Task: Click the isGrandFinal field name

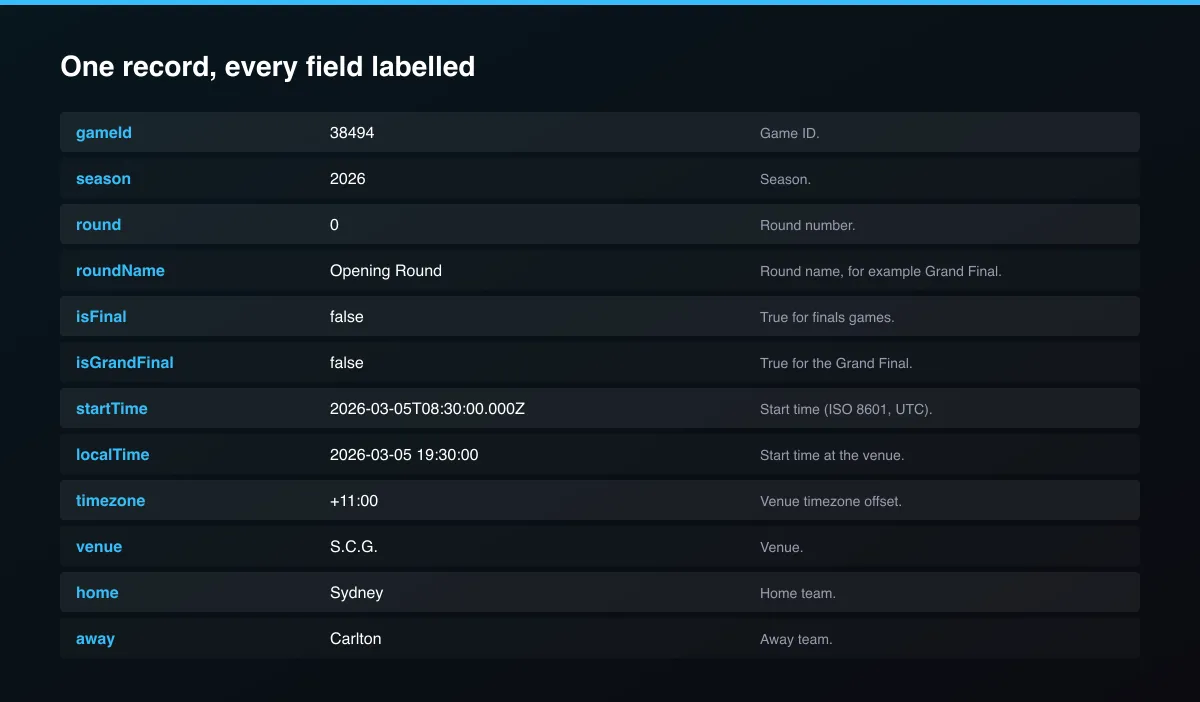Action: [125, 363]
